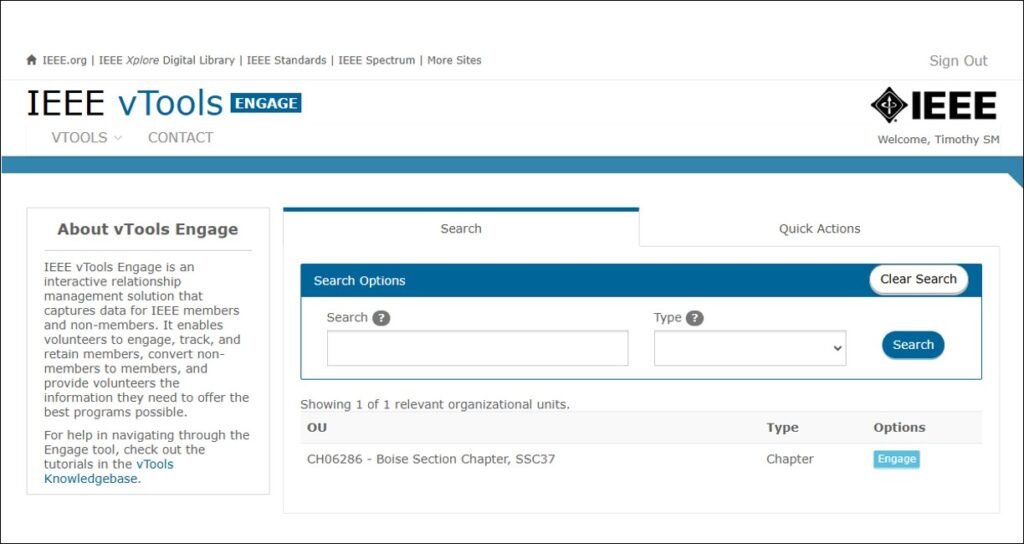Open IEEE Xplore Digital Library link
The width and height of the screenshot is (1024, 544).
[167, 60]
